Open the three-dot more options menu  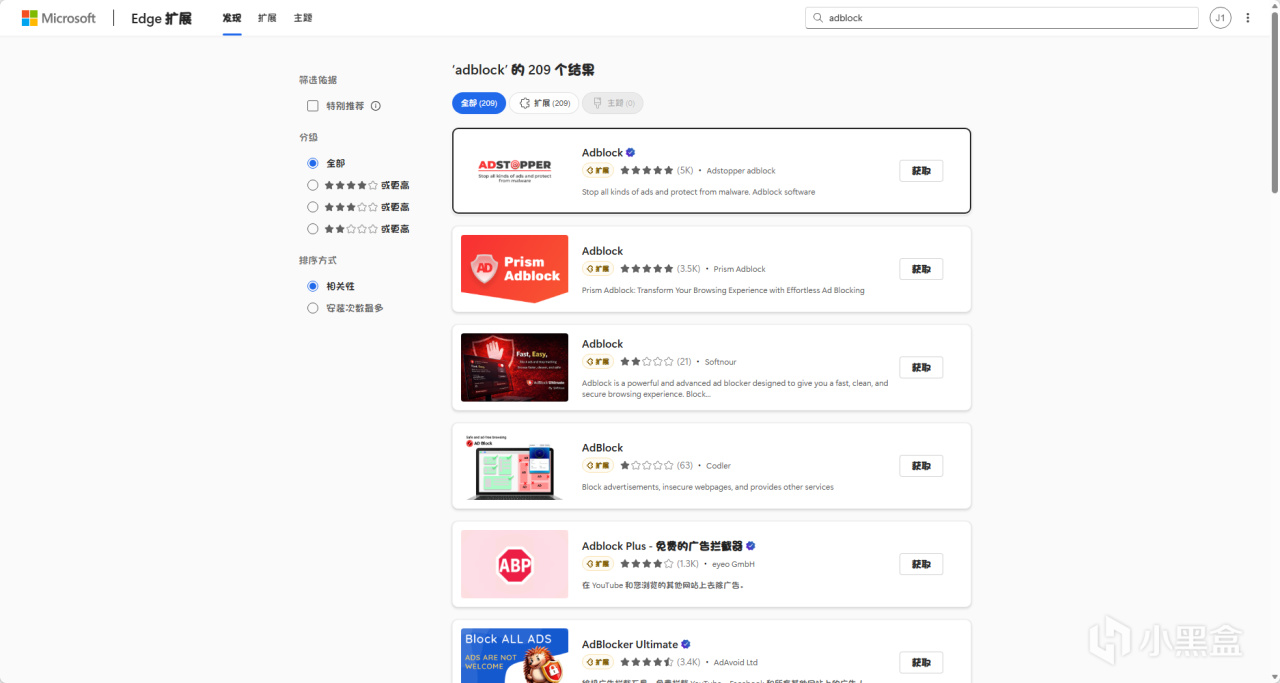tap(1248, 18)
